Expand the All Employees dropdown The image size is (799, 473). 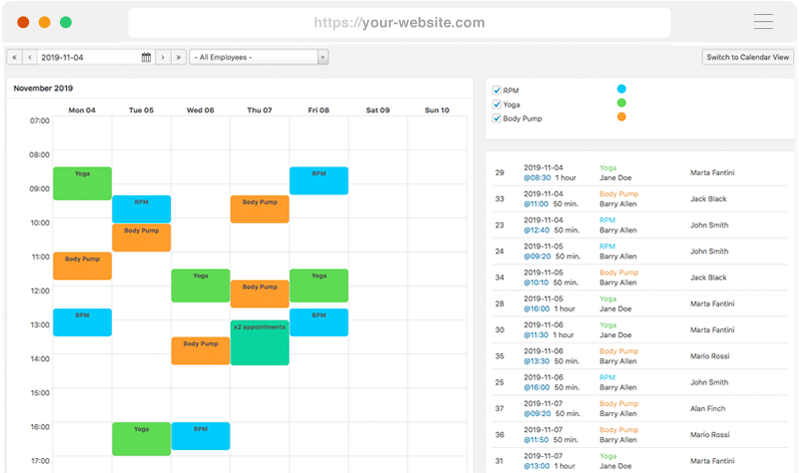pos(259,57)
